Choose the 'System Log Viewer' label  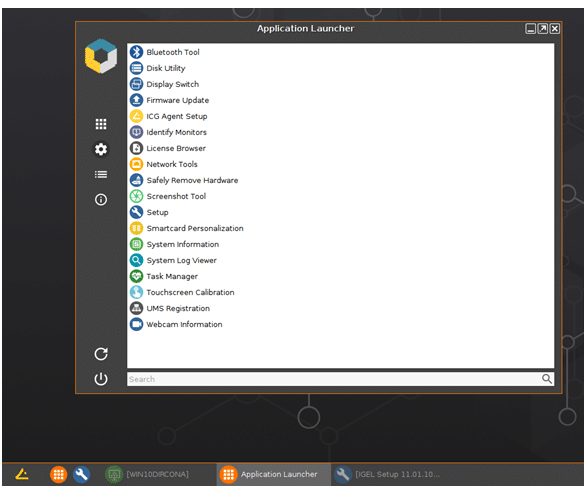click(181, 260)
